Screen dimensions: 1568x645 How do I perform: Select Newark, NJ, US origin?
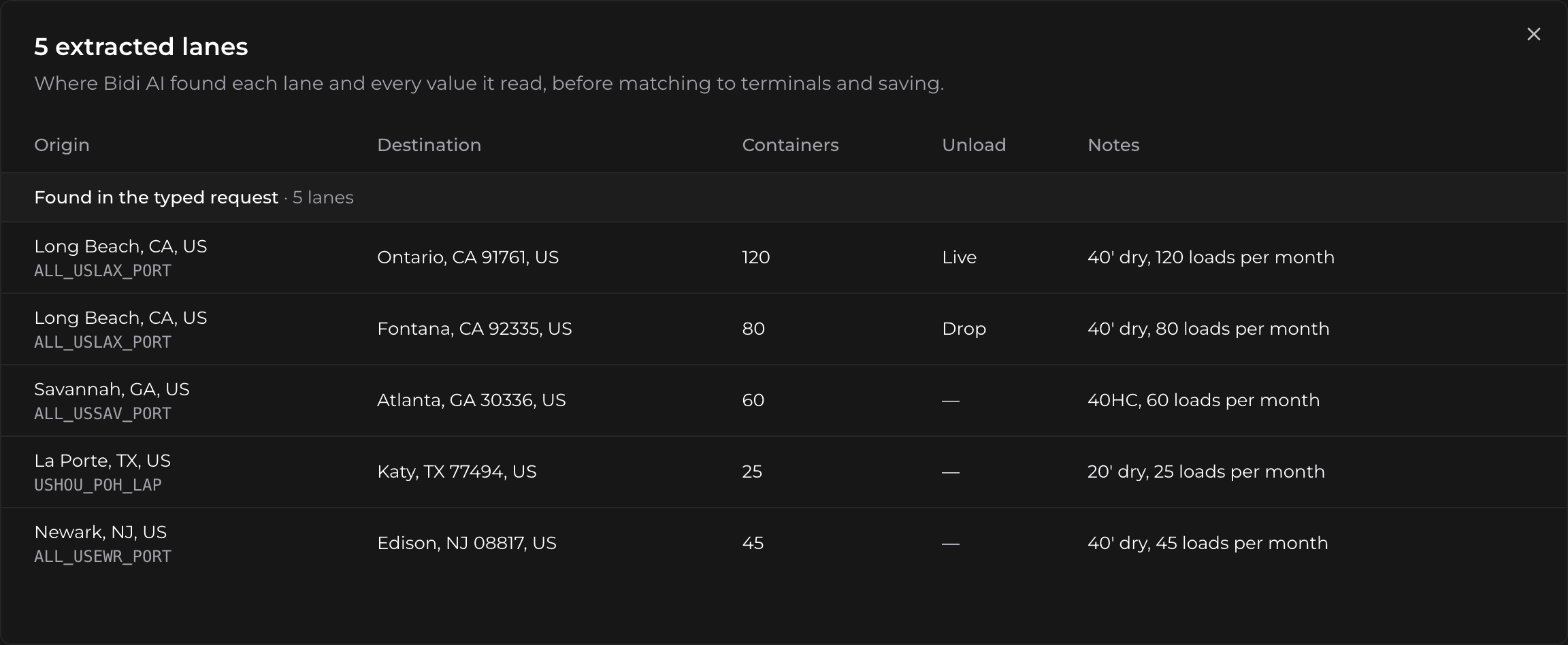(x=100, y=532)
